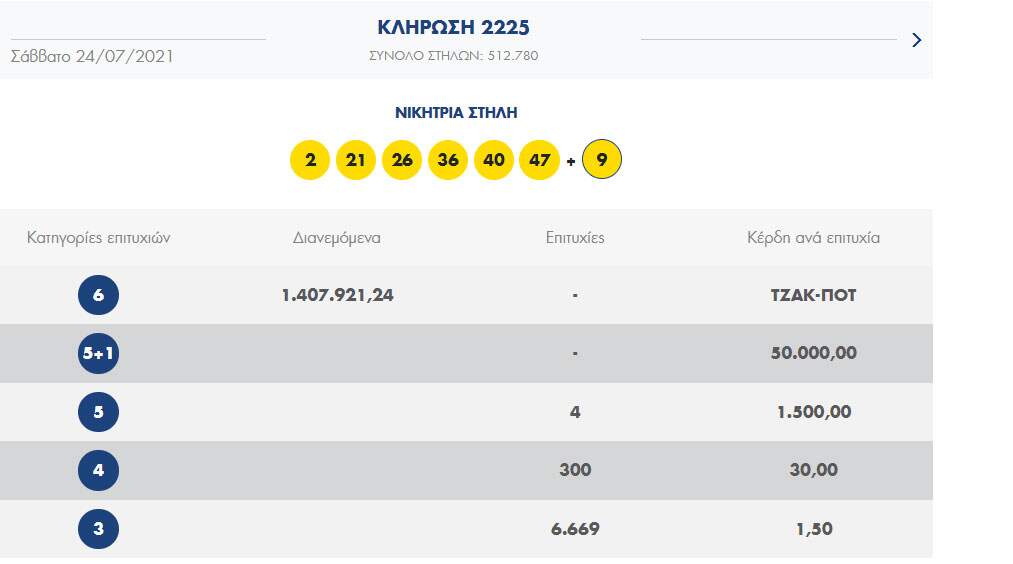Select the yellow ball numbered 40
The width and height of the screenshot is (1013, 564).
coord(494,160)
